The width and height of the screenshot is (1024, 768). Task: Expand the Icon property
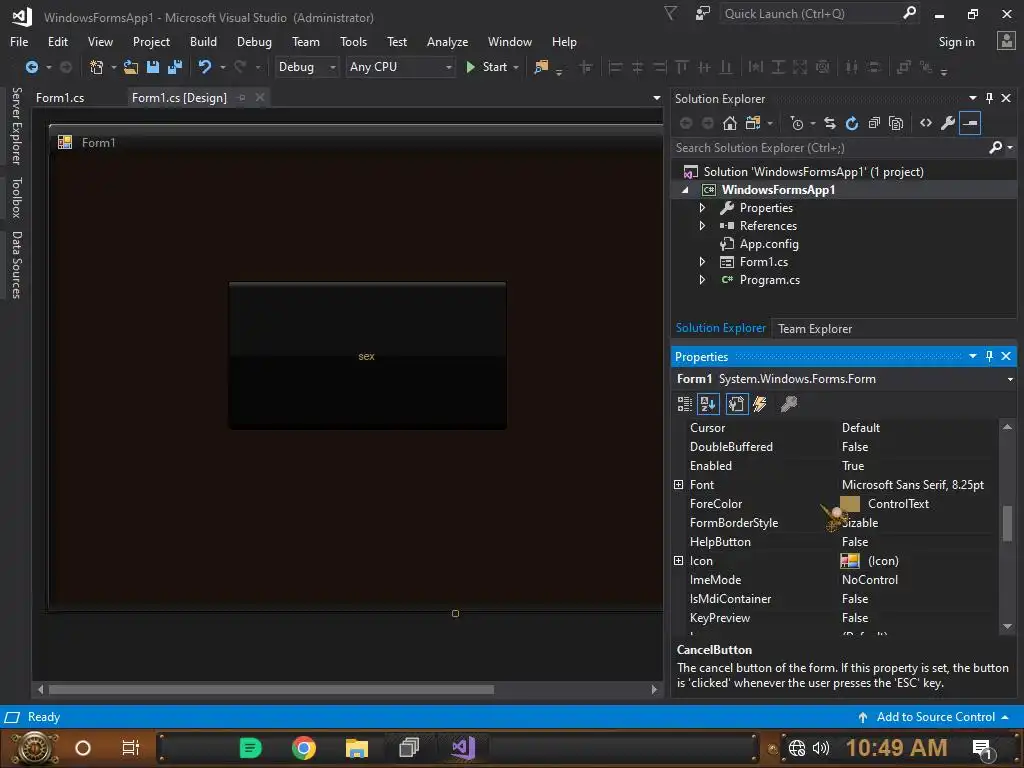(679, 560)
